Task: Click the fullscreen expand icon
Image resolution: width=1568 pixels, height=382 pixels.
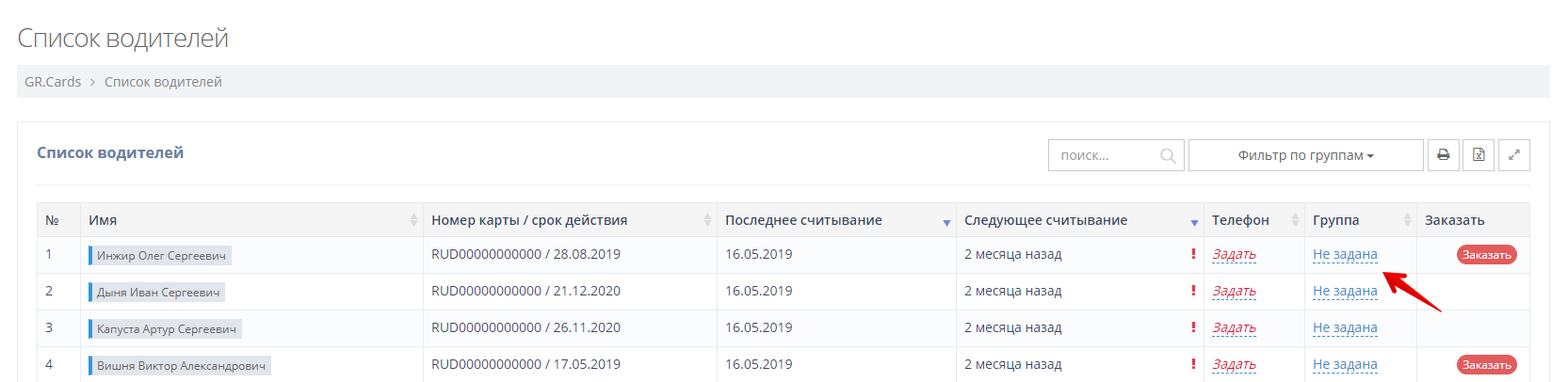Action: point(1513,155)
